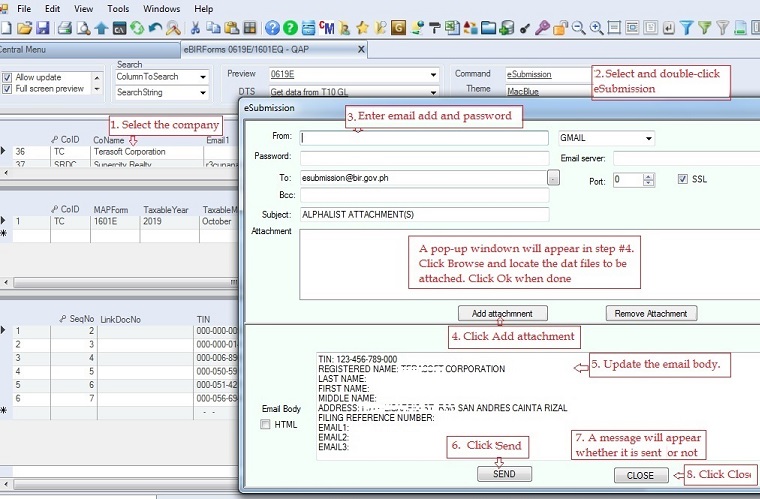
Task: Switch to the Central Menu tab
Action: (x=90, y=49)
